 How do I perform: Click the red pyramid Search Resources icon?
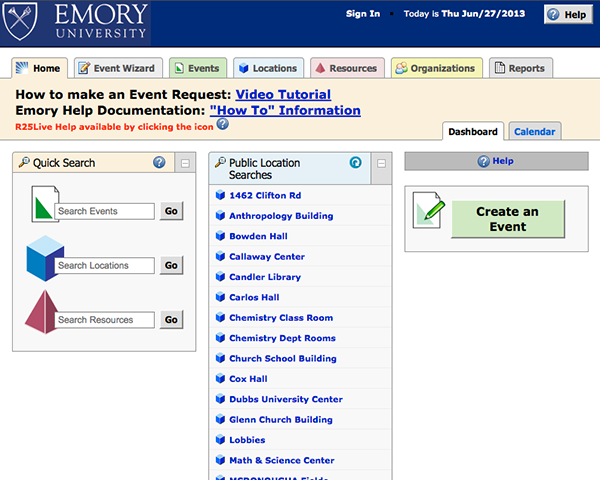click(42, 314)
